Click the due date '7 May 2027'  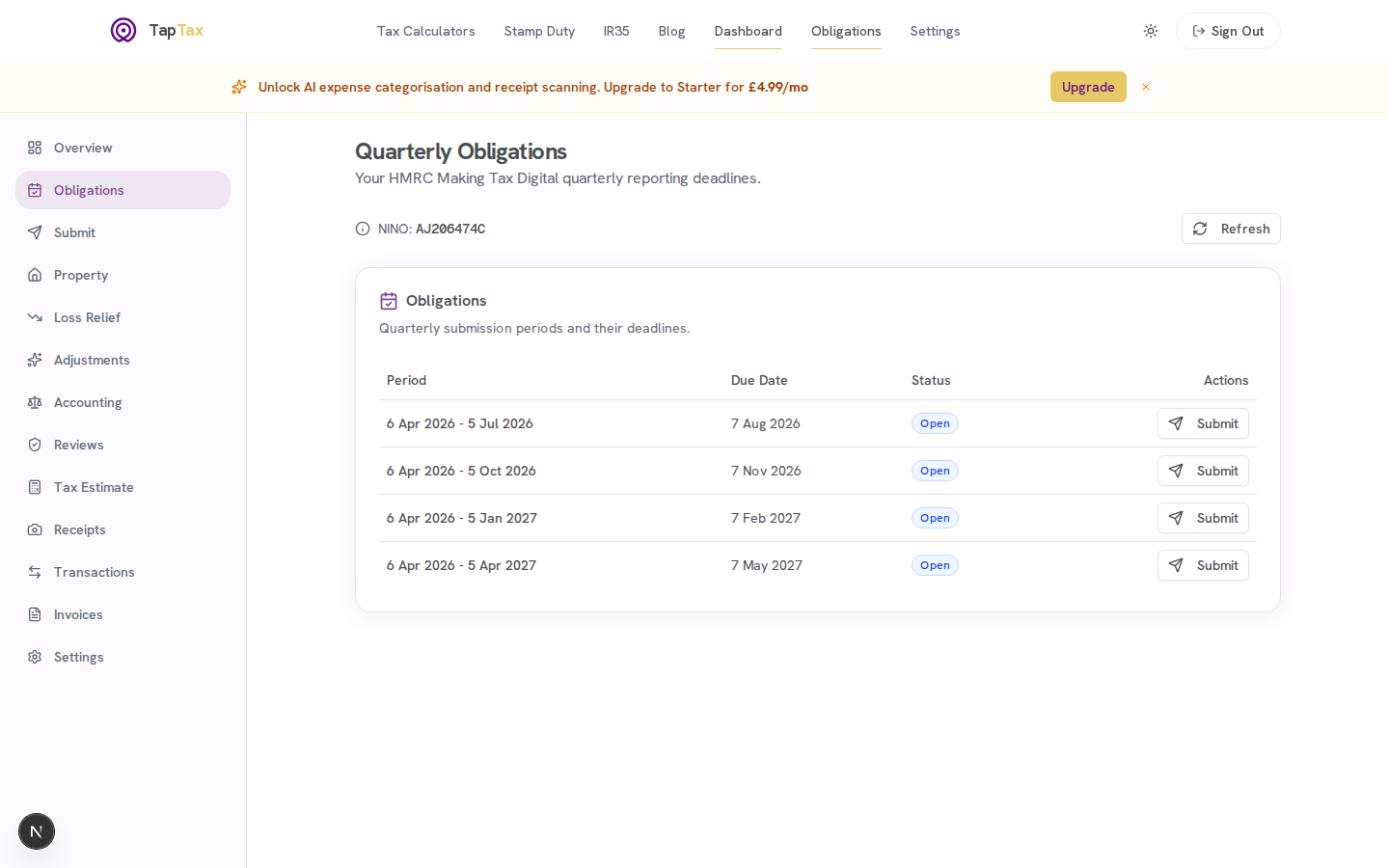(767, 565)
